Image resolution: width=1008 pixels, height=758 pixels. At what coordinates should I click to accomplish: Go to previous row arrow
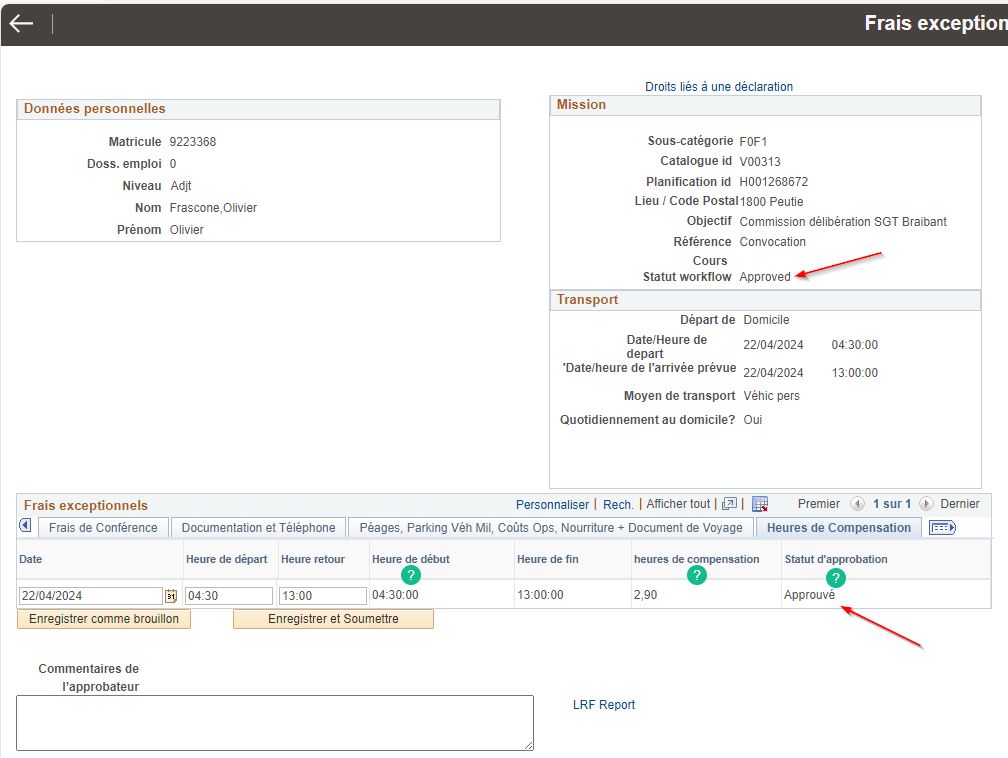tap(857, 504)
